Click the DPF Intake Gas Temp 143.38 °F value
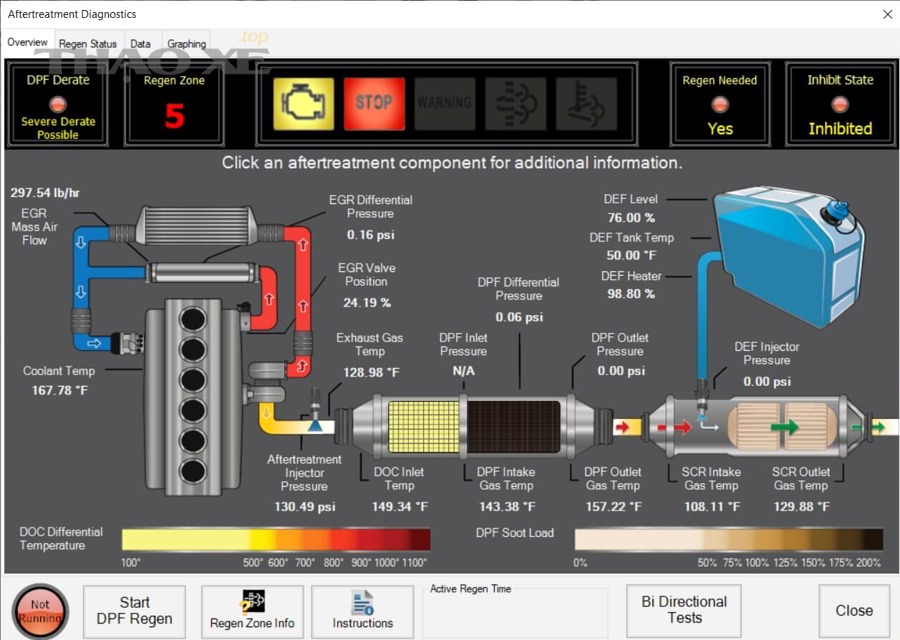The height and width of the screenshot is (640, 900). tap(507, 507)
